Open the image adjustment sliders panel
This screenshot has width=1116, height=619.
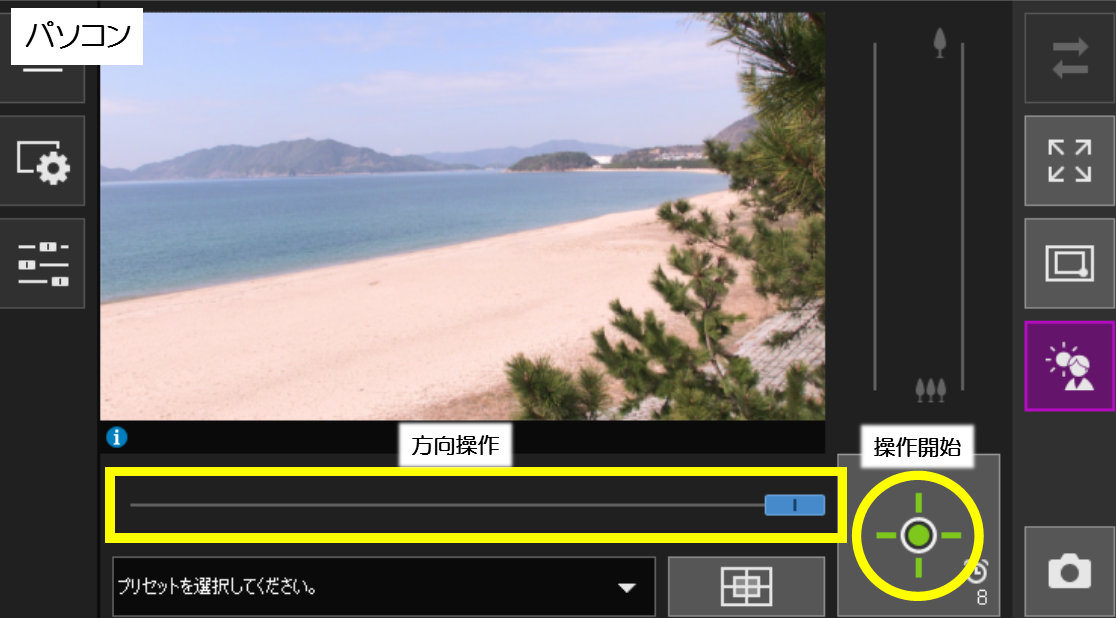[42, 264]
